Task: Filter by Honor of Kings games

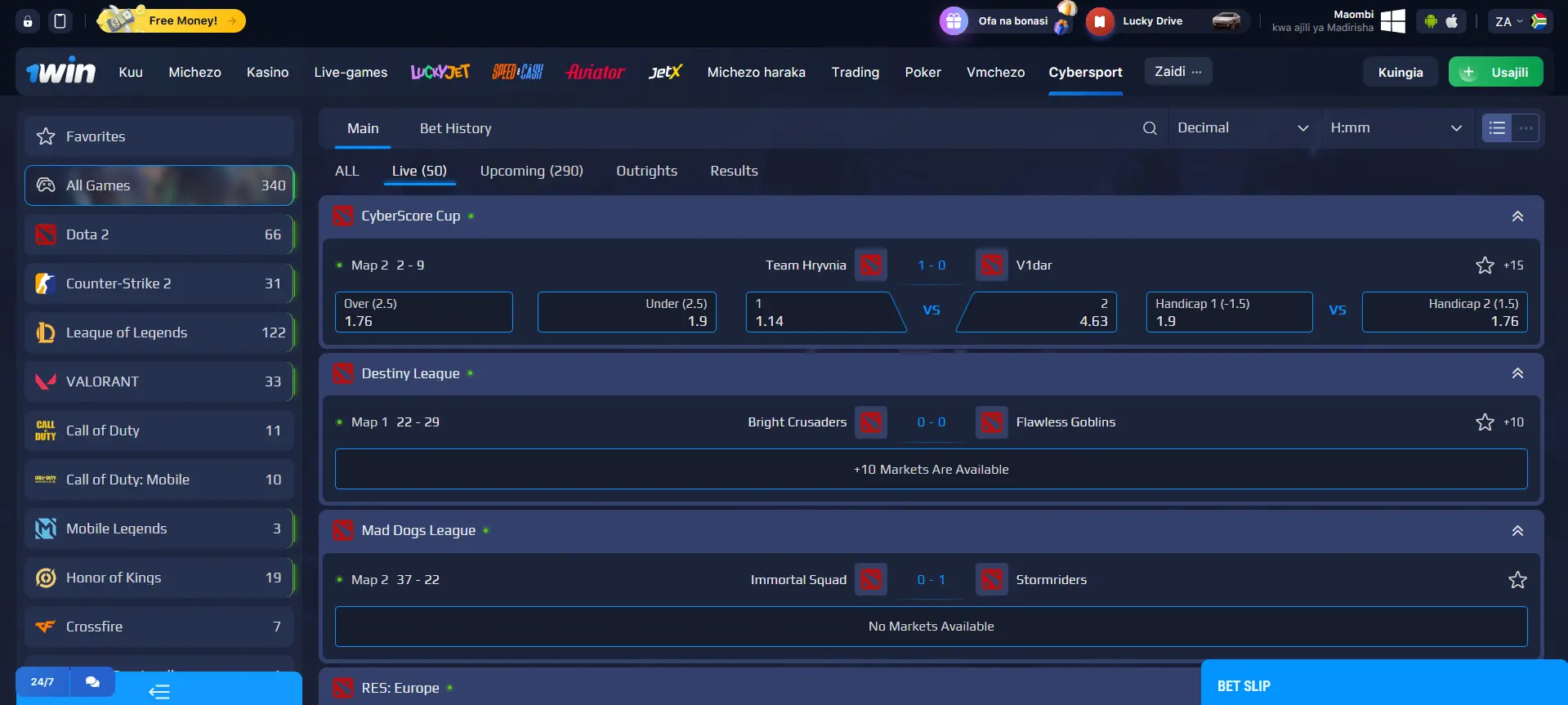Action: point(159,578)
